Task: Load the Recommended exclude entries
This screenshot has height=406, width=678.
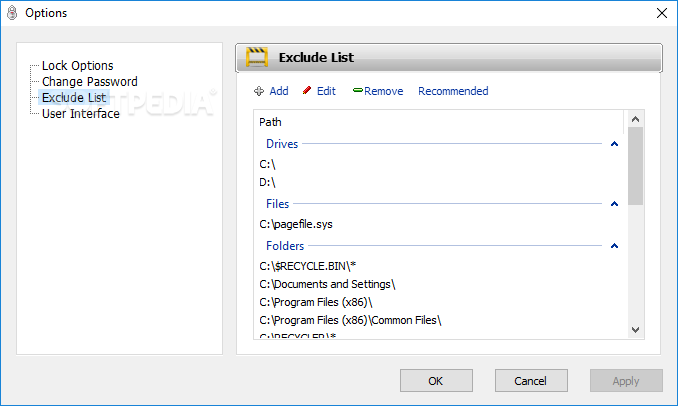Action: [453, 91]
